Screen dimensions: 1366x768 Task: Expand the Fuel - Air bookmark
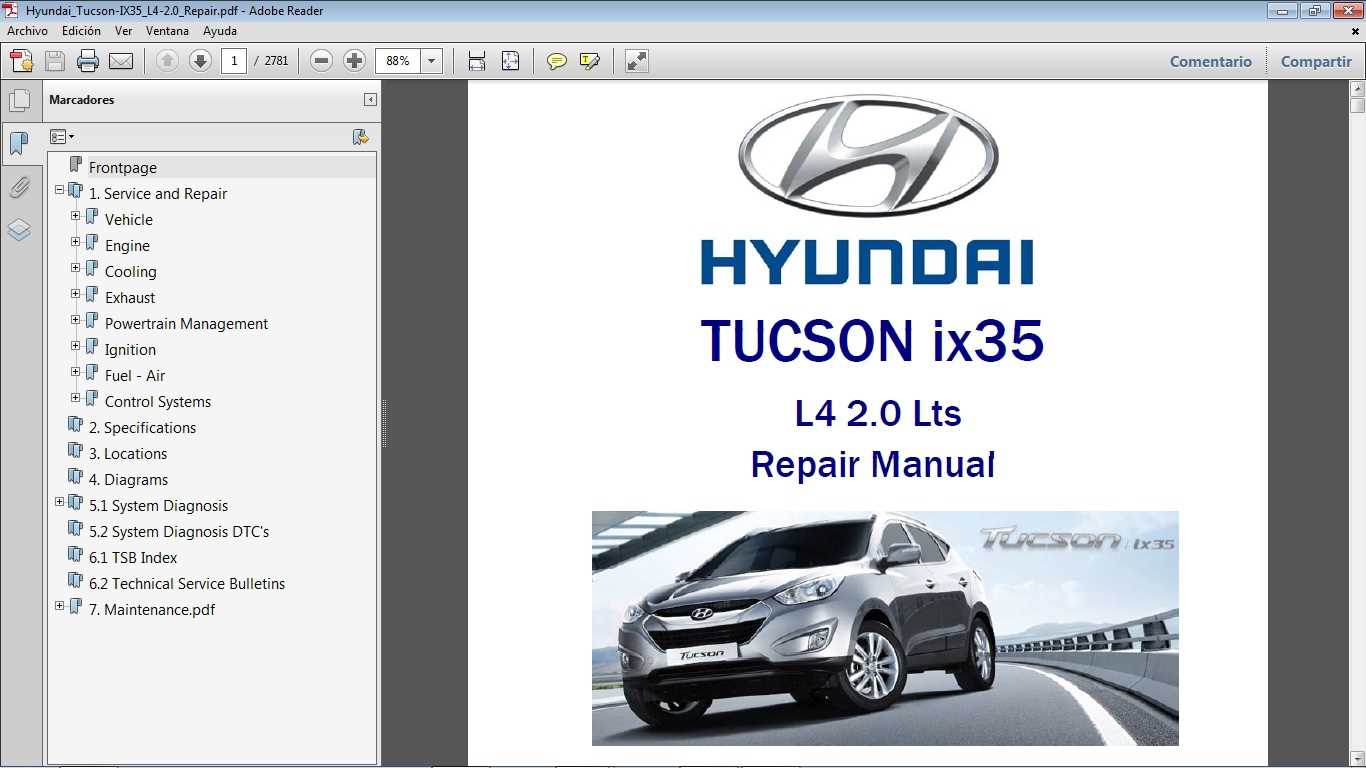pos(75,371)
